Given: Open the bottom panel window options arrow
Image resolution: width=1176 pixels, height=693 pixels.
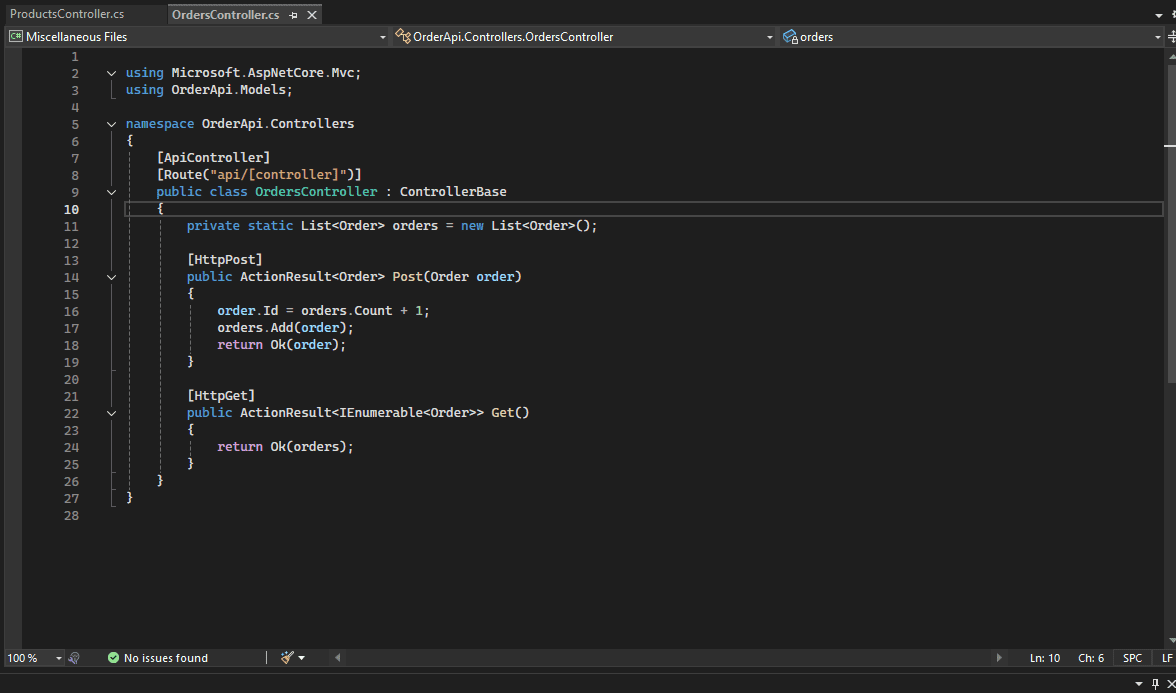Looking at the screenshot, I should 1139,683.
